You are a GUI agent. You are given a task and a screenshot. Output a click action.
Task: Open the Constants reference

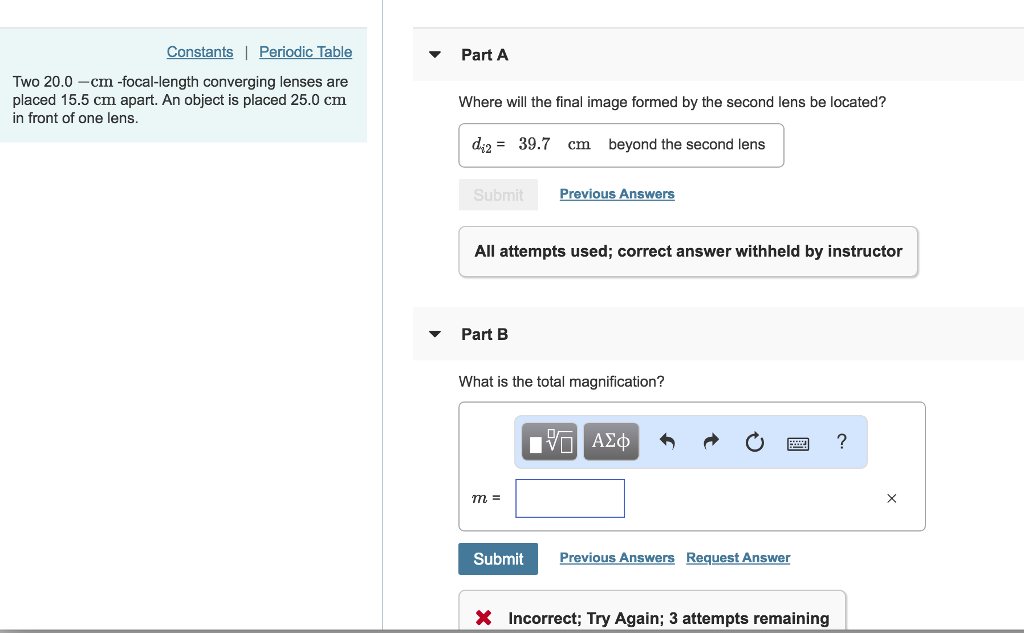(x=200, y=52)
